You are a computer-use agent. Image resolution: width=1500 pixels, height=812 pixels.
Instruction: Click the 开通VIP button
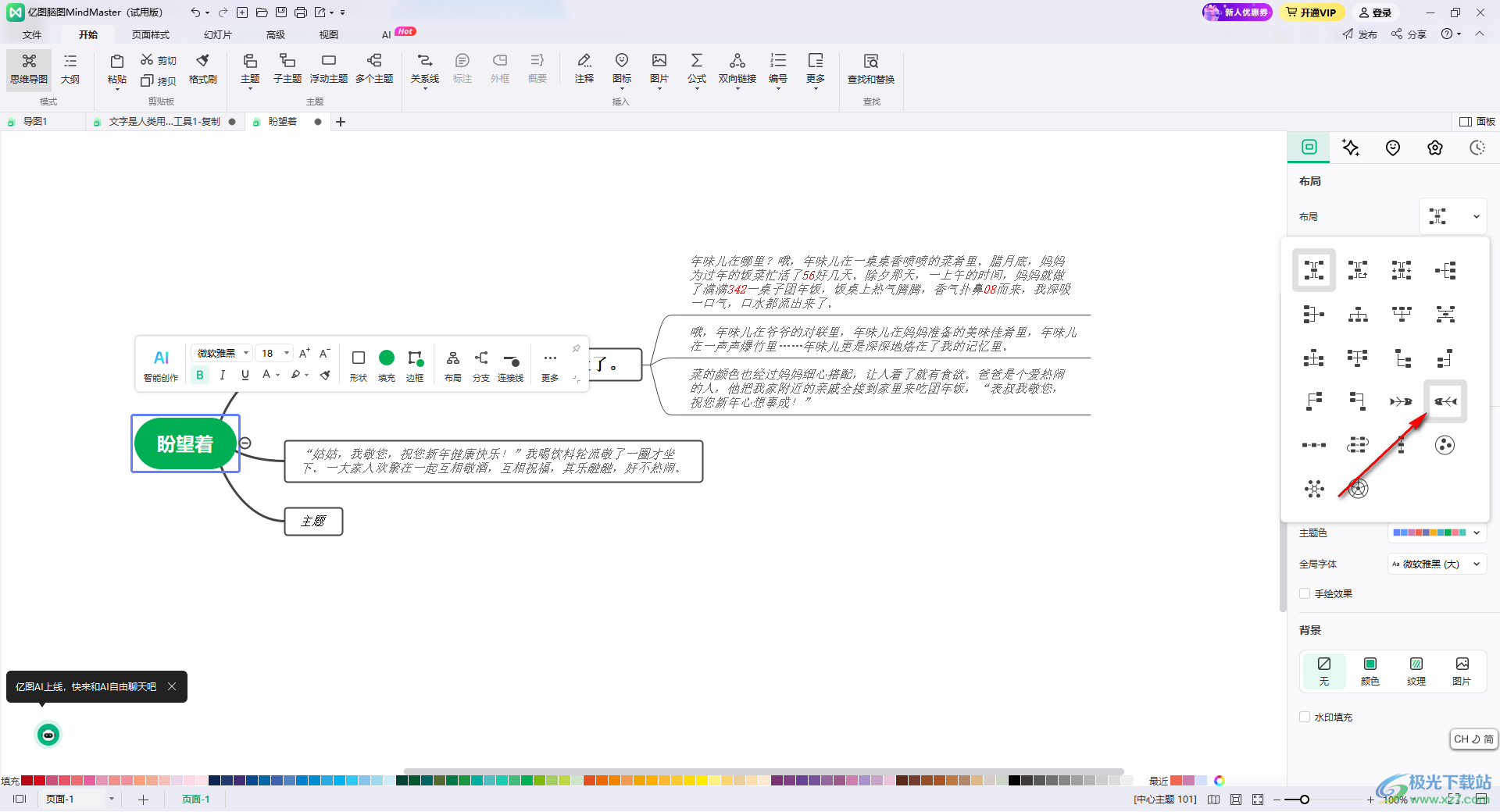click(x=1312, y=12)
